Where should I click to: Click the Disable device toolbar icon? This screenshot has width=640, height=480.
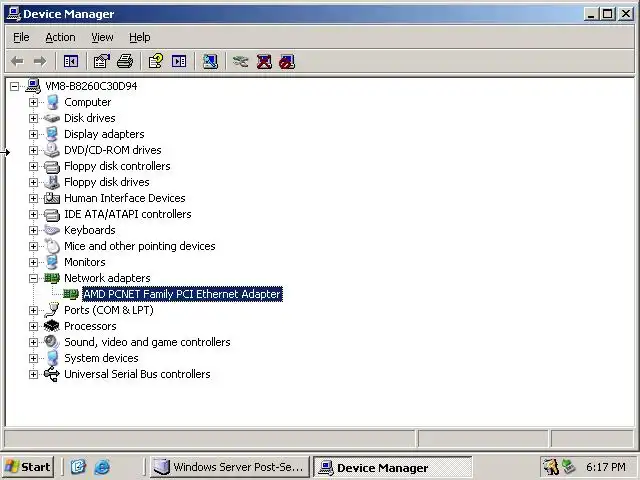click(x=287, y=62)
